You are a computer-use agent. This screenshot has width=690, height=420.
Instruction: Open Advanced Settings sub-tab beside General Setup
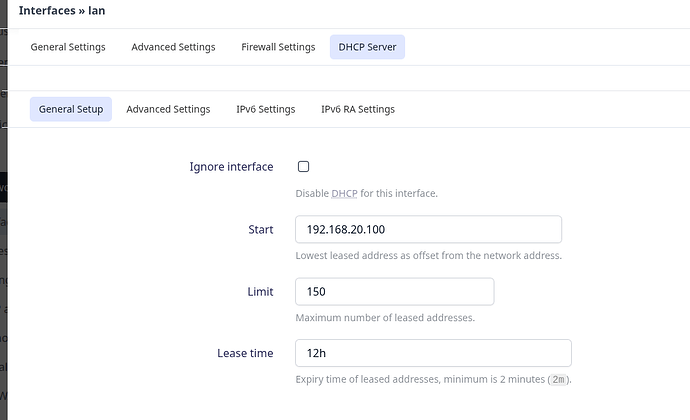coord(168,109)
